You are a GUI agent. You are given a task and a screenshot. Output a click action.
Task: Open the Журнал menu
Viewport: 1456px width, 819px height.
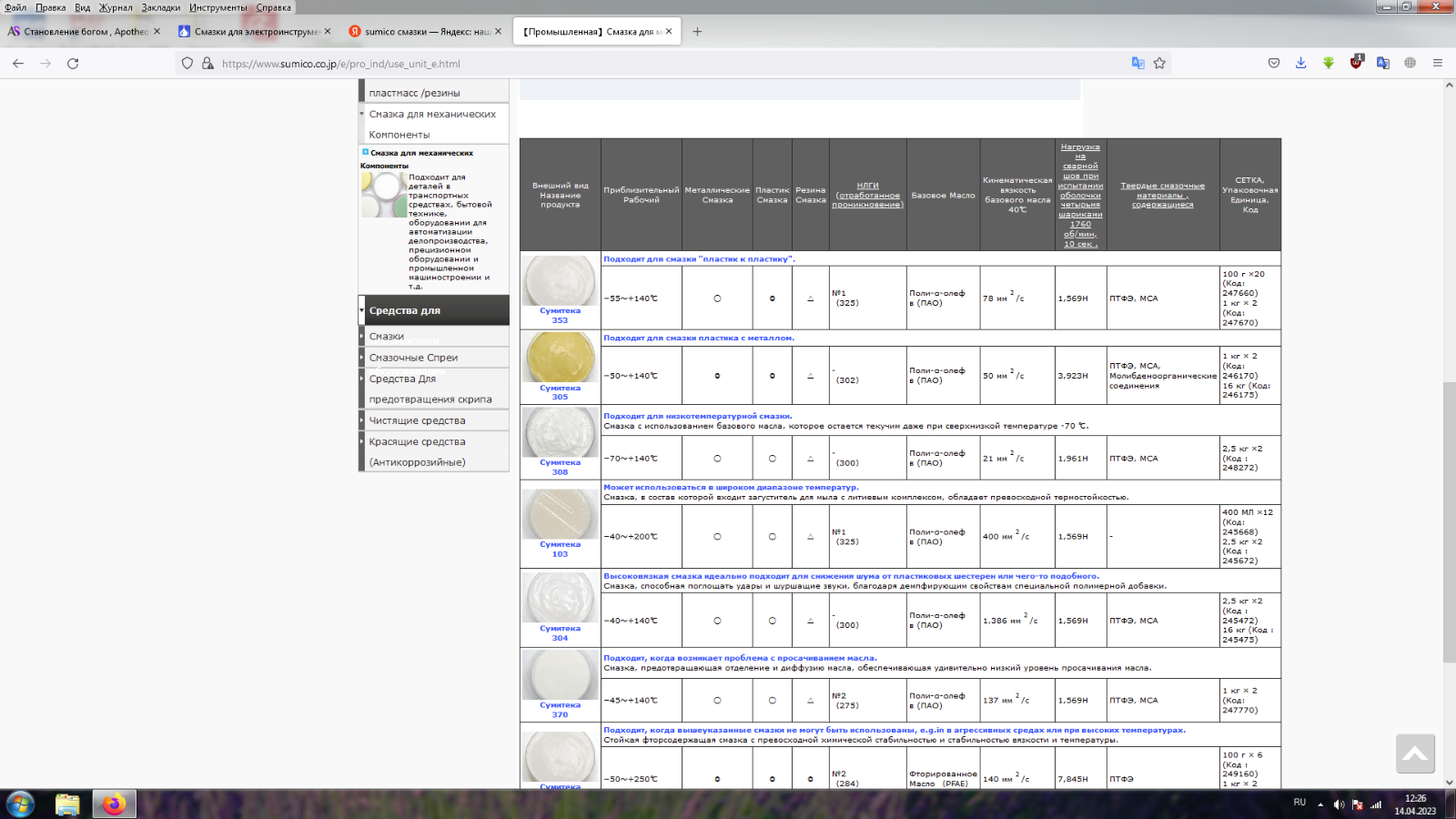pyautogui.click(x=116, y=7)
